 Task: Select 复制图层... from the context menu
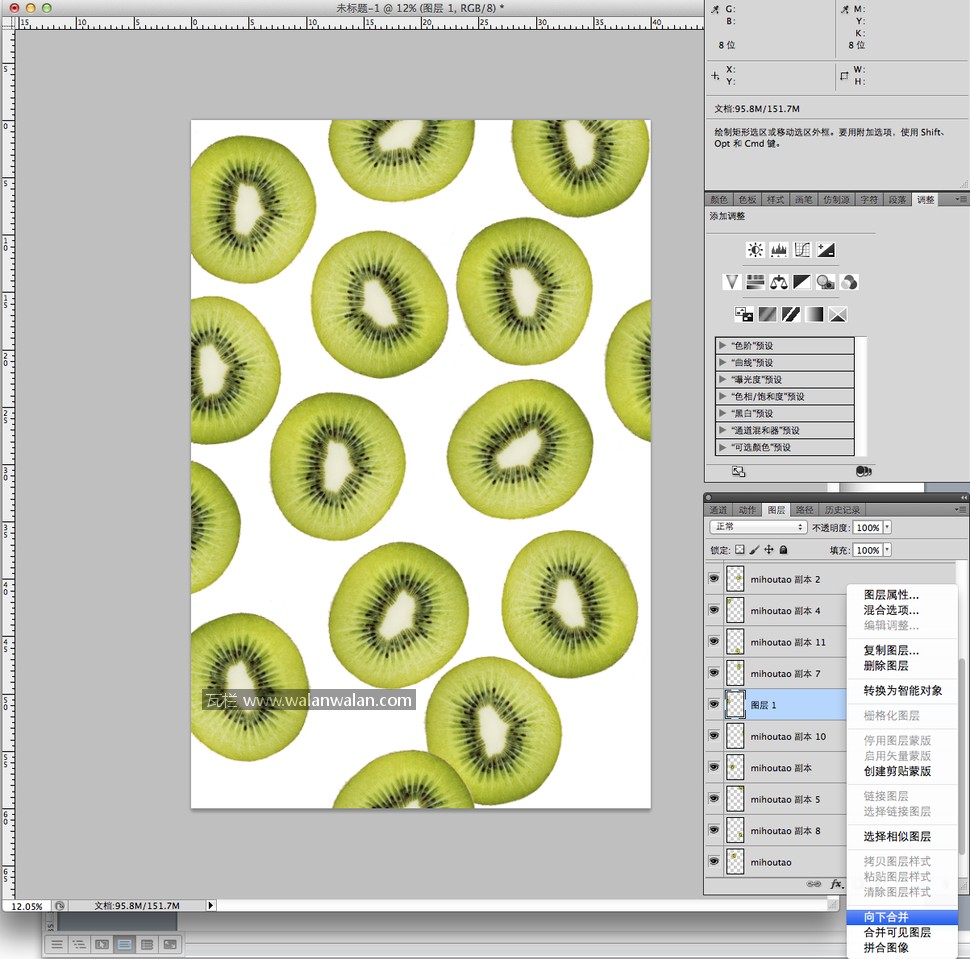pyautogui.click(x=891, y=650)
